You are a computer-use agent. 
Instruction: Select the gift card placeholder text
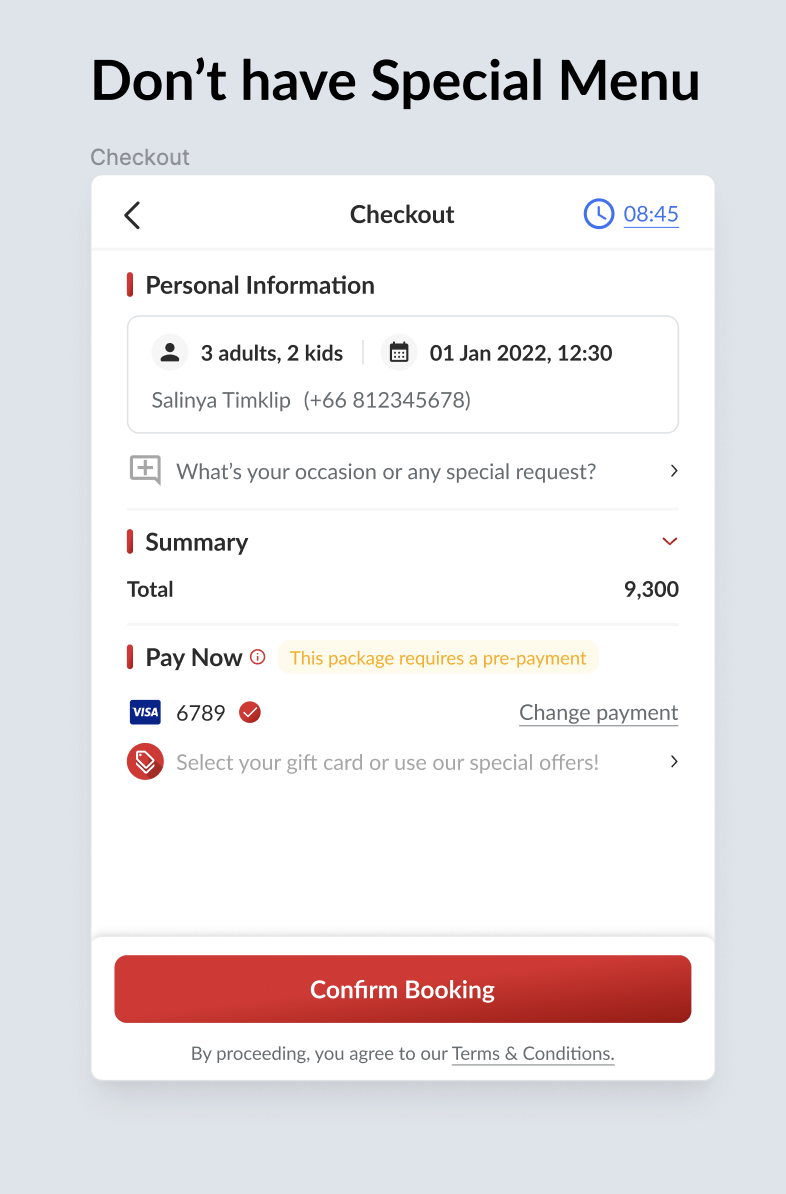click(x=387, y=763)
